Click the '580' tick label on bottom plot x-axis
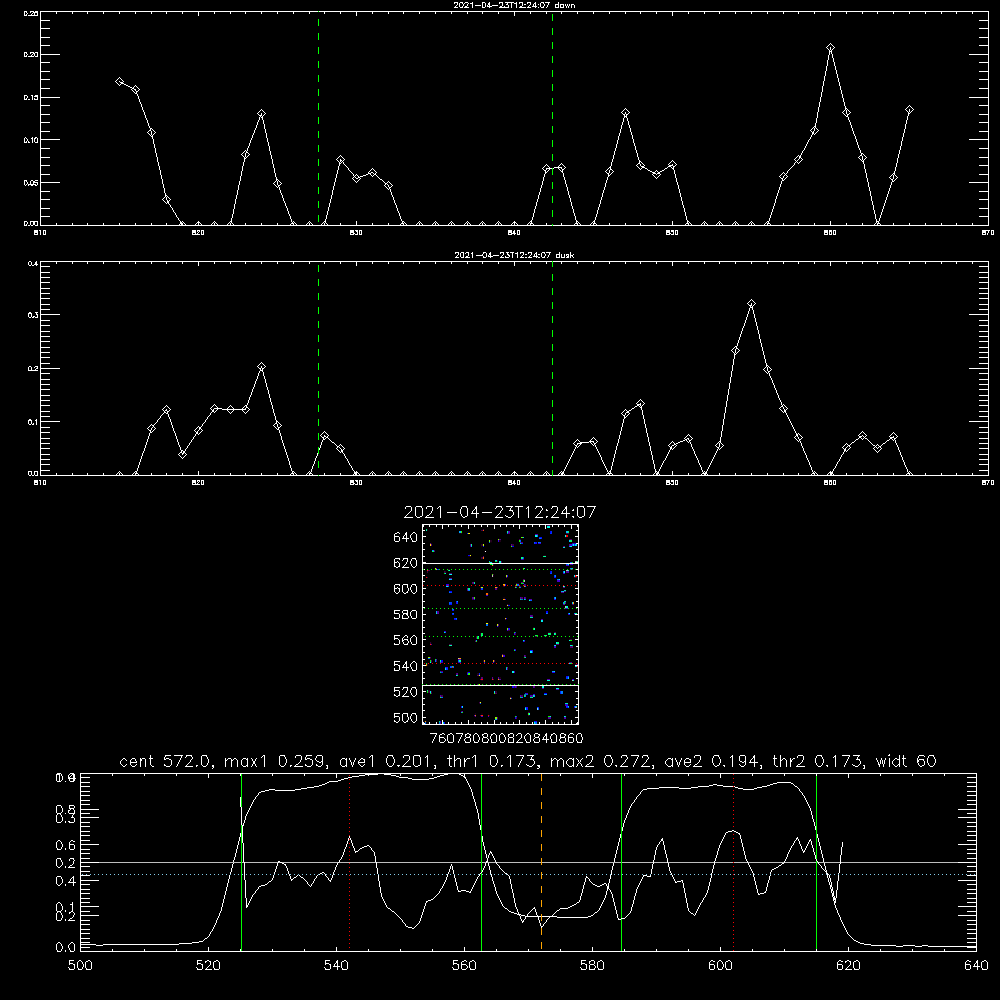 tap(592, 966)
